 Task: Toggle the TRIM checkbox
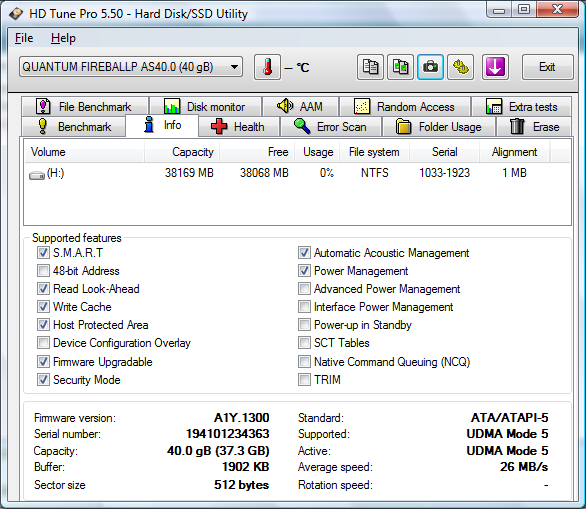tap(304, 379)
